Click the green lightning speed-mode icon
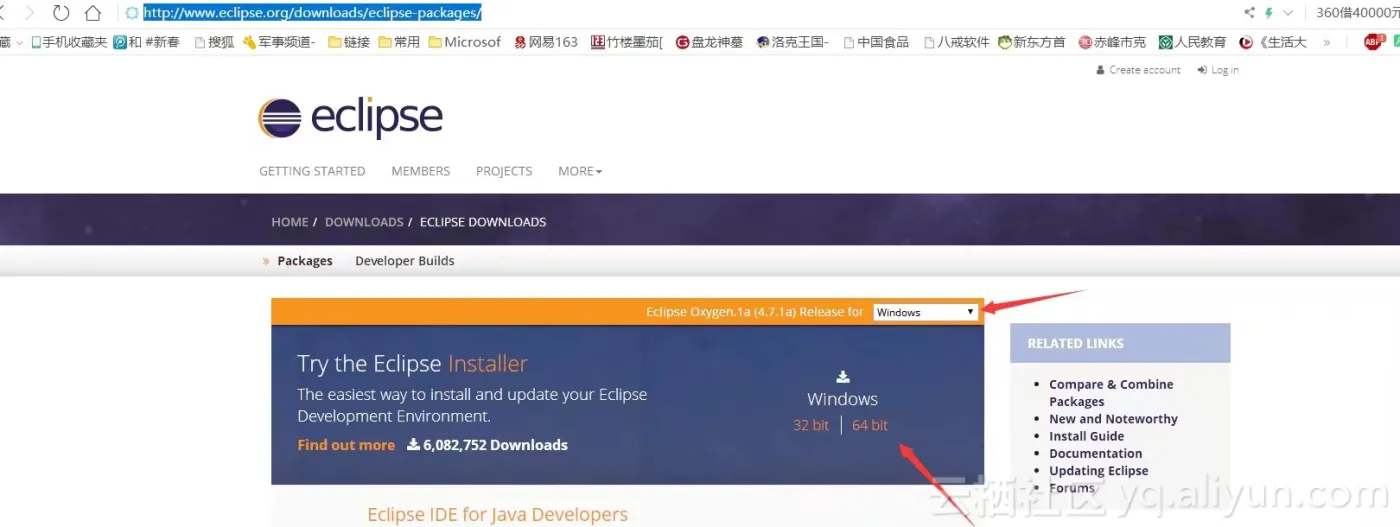The height and width of the screenshot is (527, 1400). coord(1269,13)
